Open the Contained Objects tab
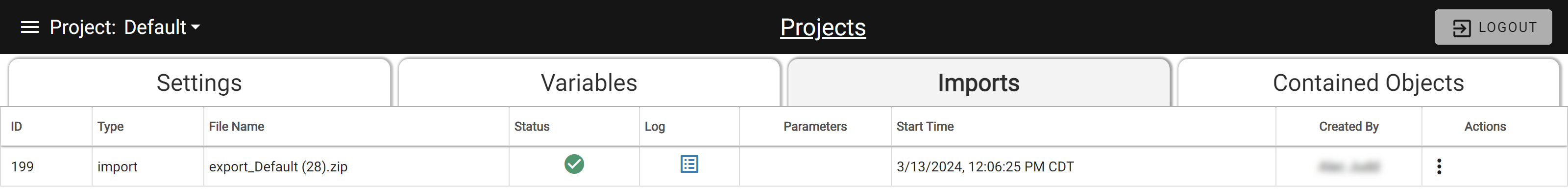This screenshot has height=192, width=1568. pos(1369,83)
